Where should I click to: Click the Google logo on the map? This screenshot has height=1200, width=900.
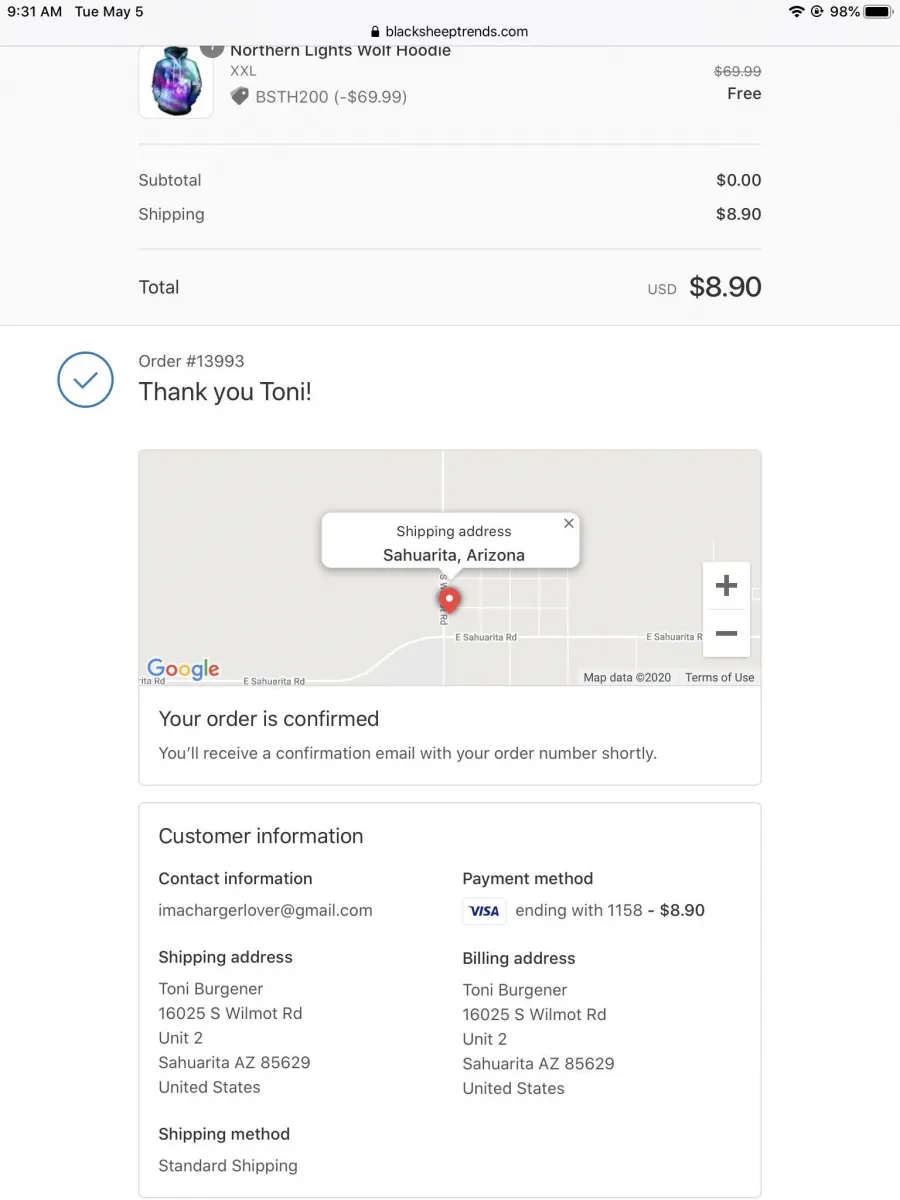coord(183,669)
